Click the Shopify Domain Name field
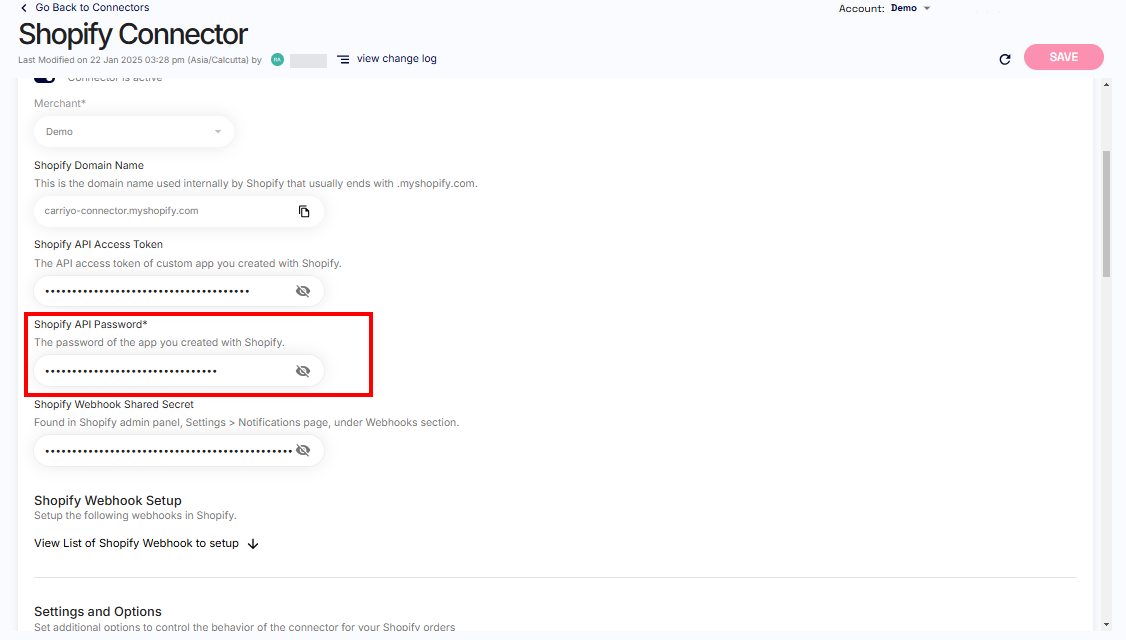1126x640 pixels. (x=178, y=211)
